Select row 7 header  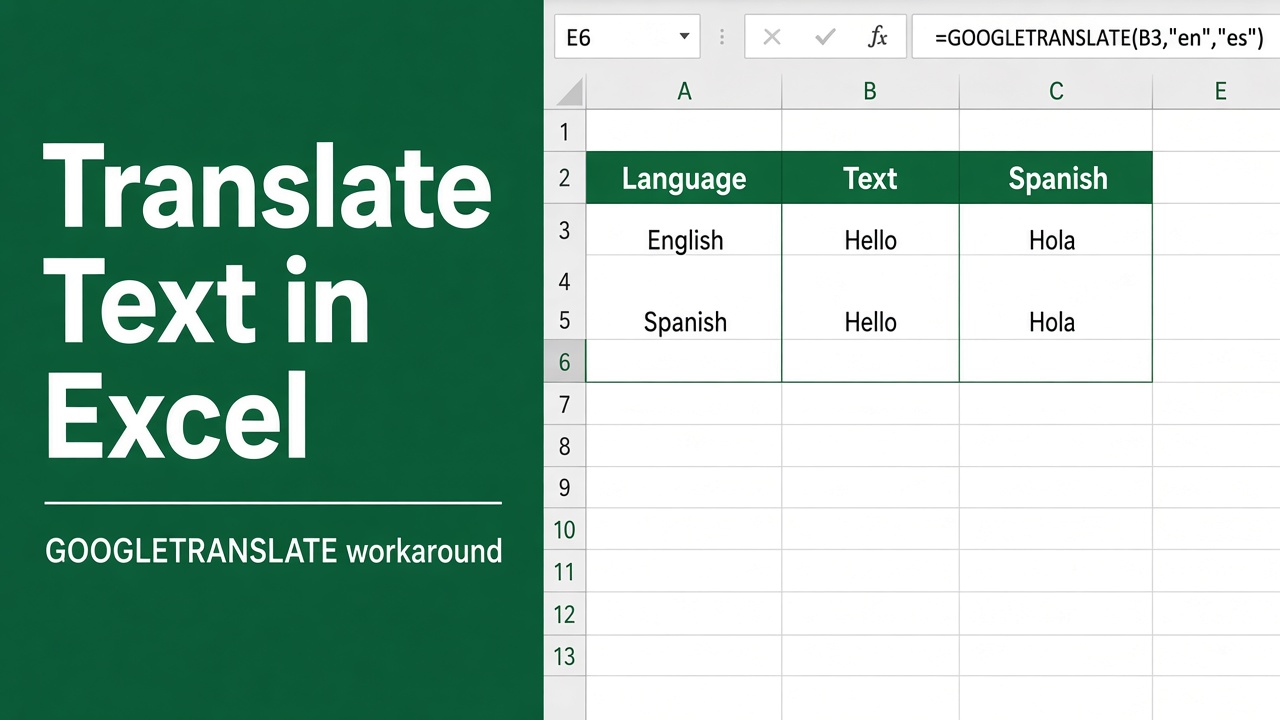565,404
